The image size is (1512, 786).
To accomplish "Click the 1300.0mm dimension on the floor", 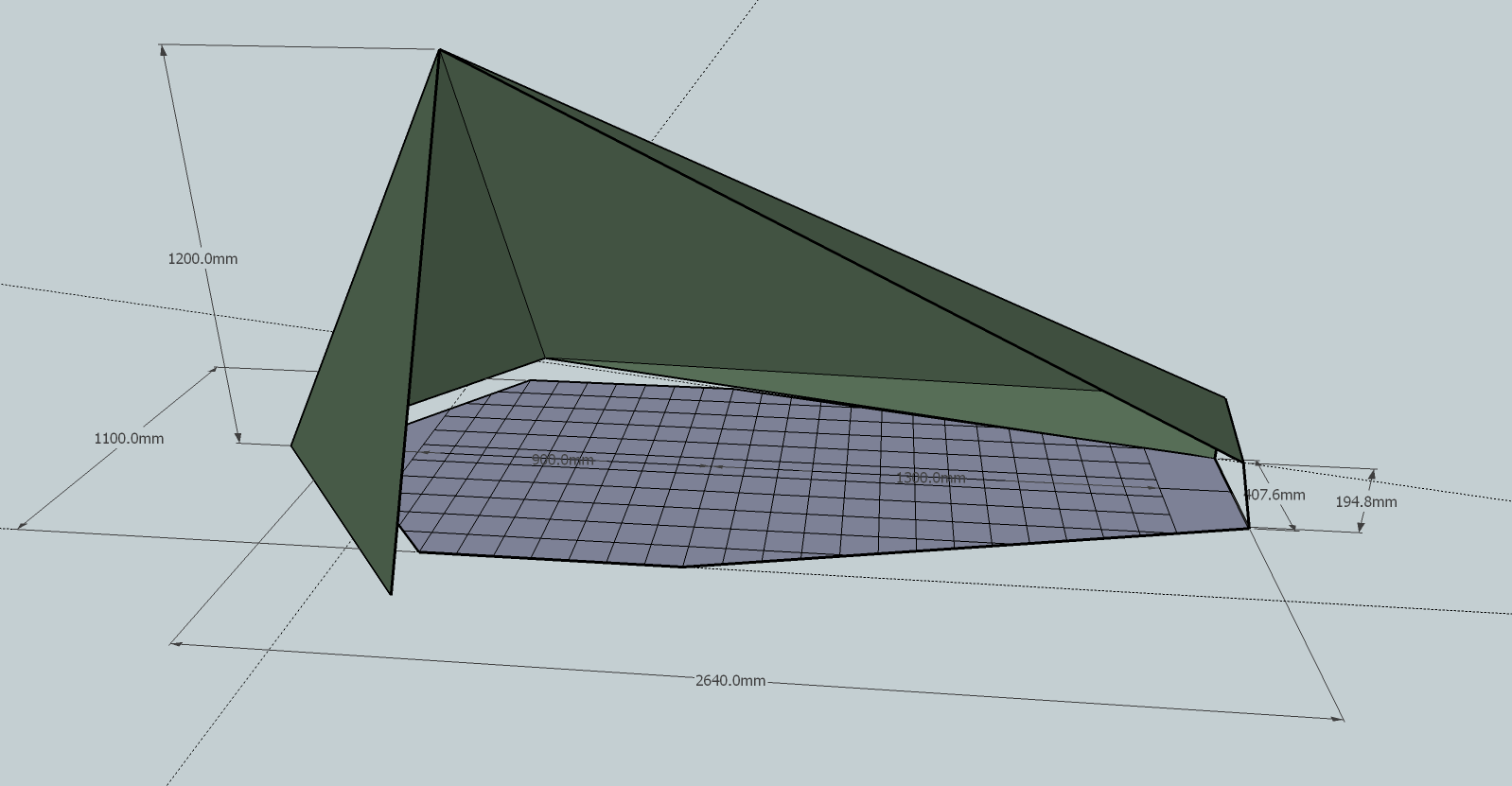I will click(930, 478).
